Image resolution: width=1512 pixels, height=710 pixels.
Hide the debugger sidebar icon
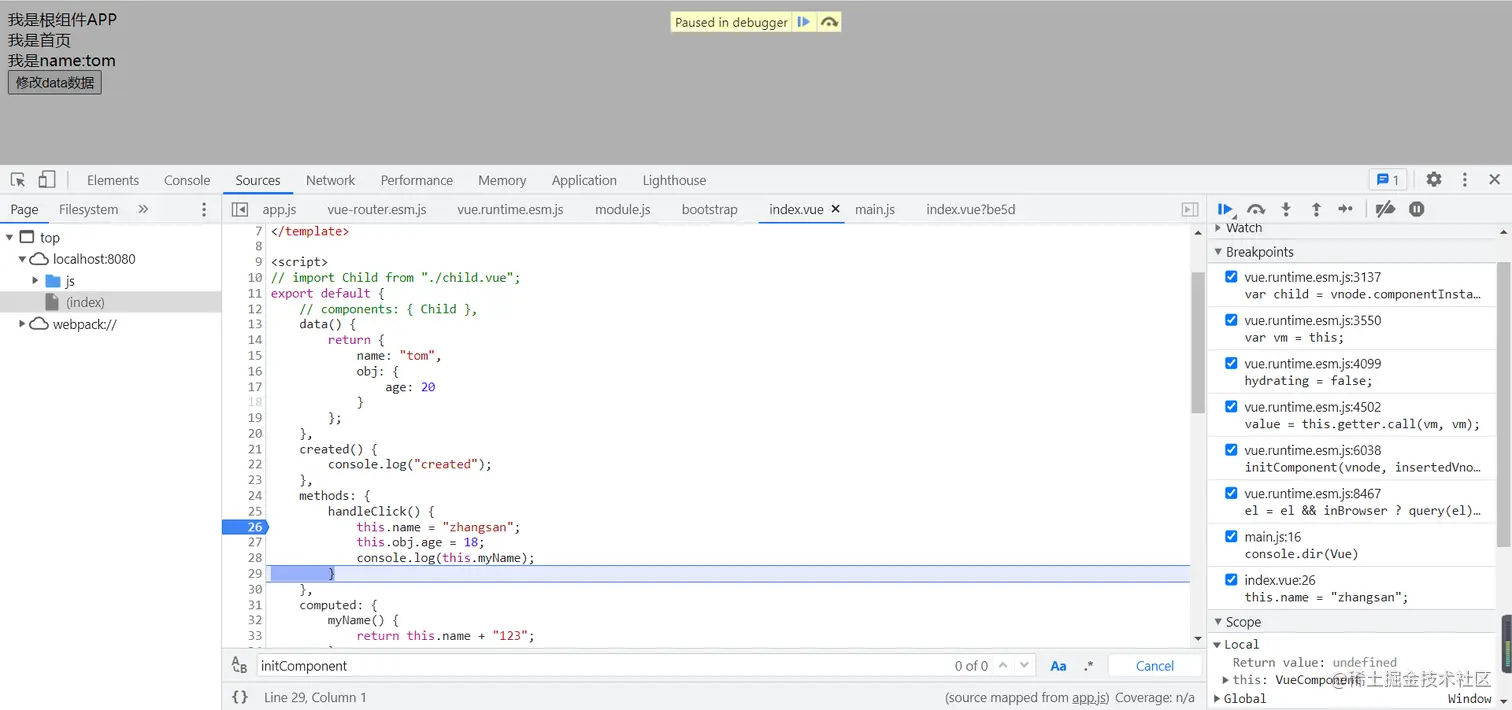pyautogui.click(x=1190, y=209)
